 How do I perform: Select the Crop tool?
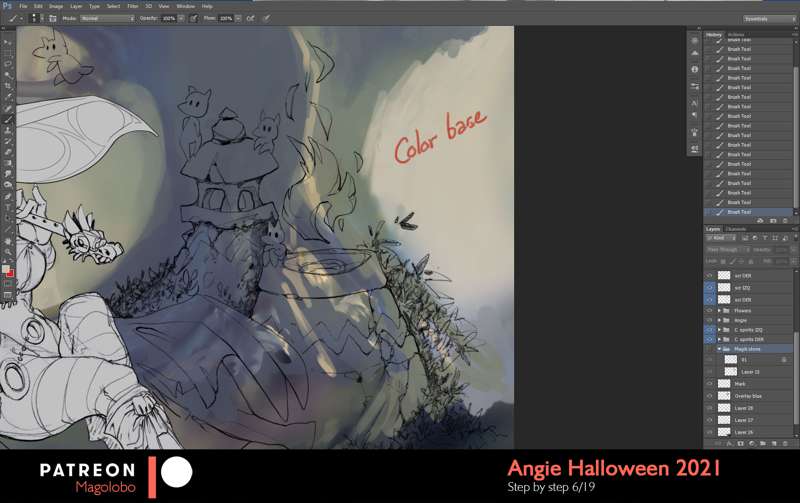coord(8,86)
